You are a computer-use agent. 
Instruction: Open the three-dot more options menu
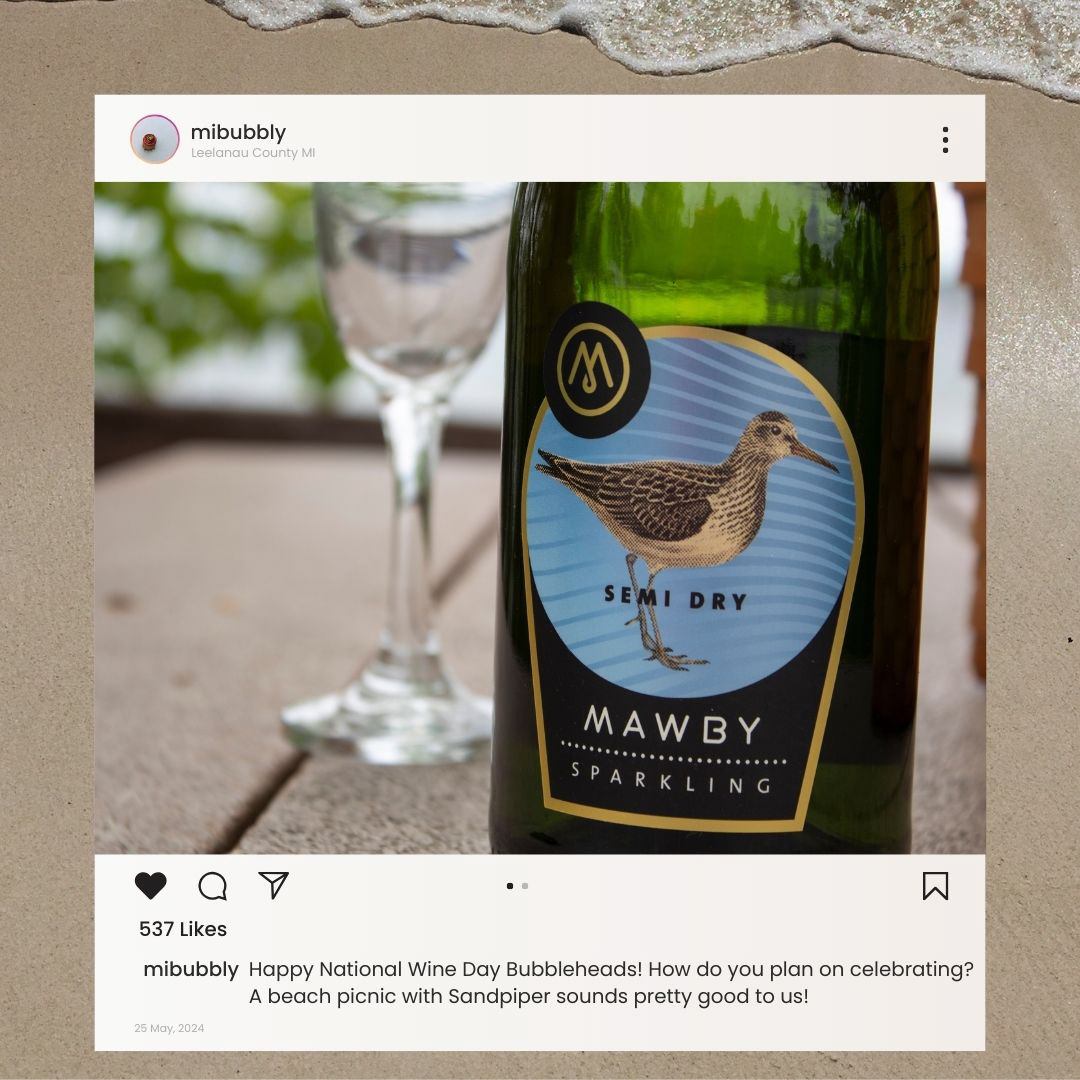[x=945, y=140]
